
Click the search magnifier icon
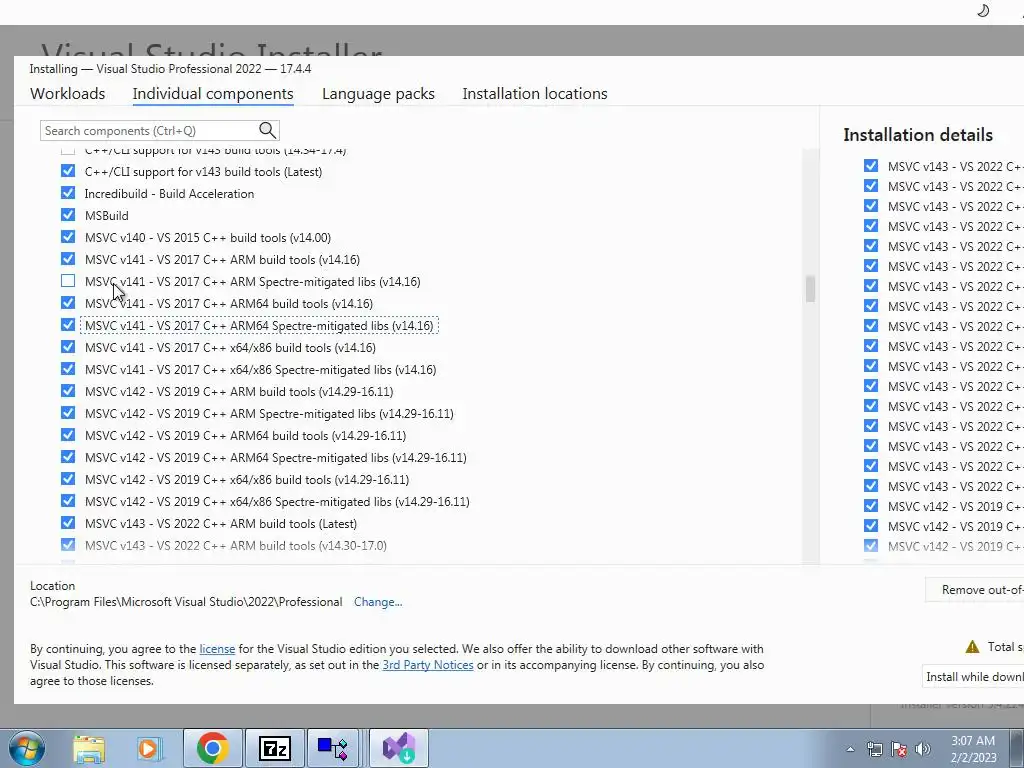coord(267,130)
